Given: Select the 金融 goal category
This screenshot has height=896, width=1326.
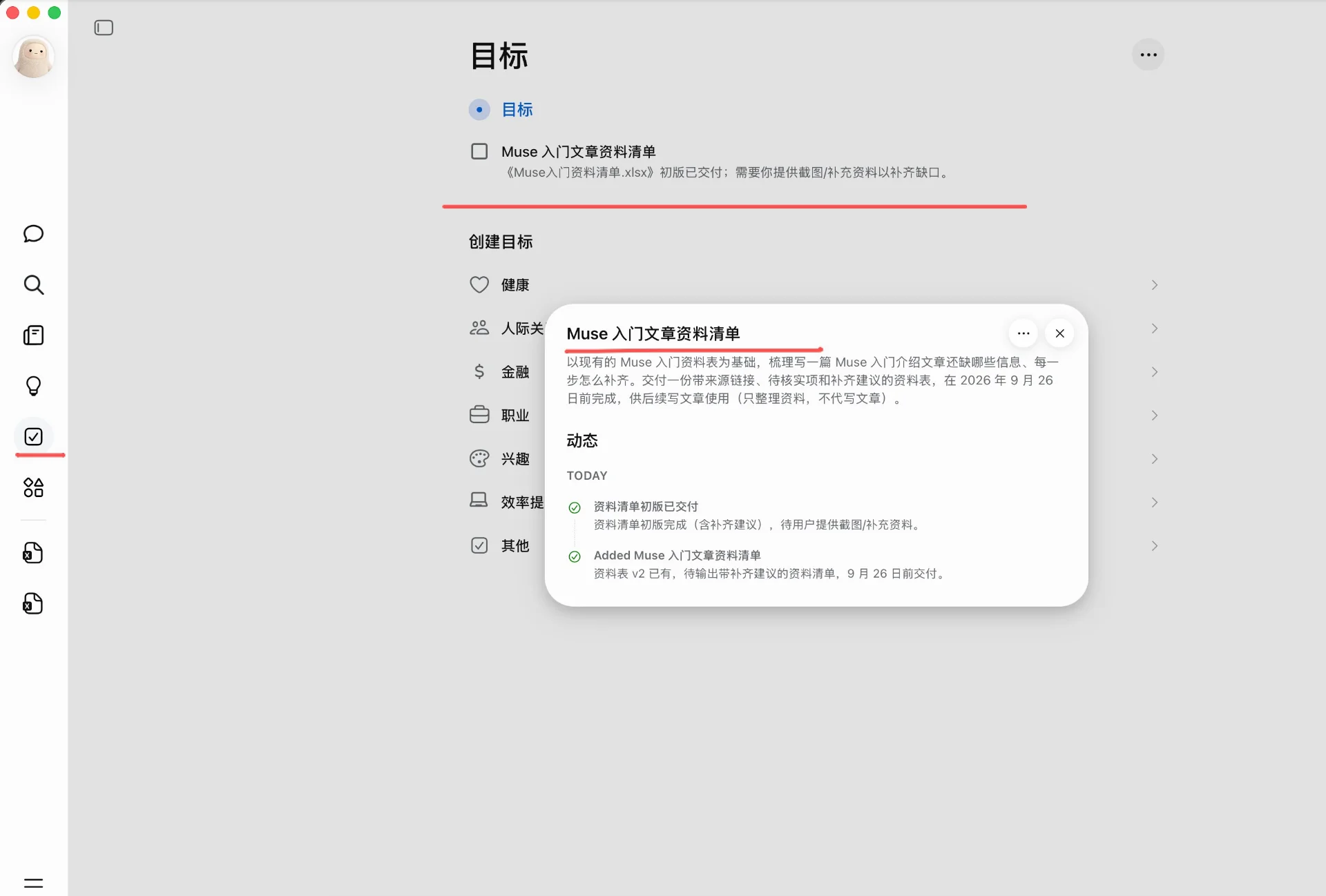Looking at the screenshot, I should (x=515, y=371).
